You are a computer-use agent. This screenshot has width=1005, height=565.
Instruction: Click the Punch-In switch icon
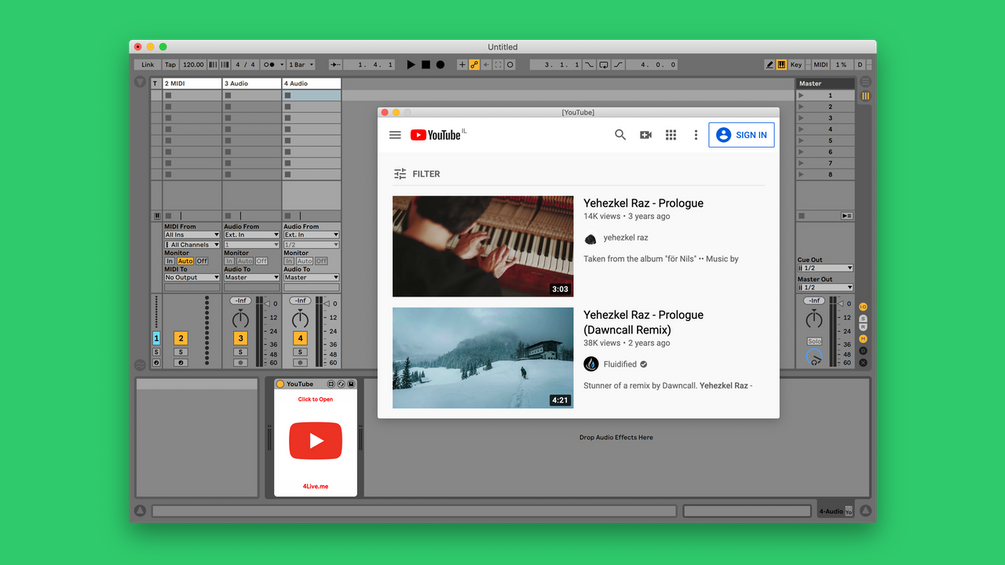[589, 65]
